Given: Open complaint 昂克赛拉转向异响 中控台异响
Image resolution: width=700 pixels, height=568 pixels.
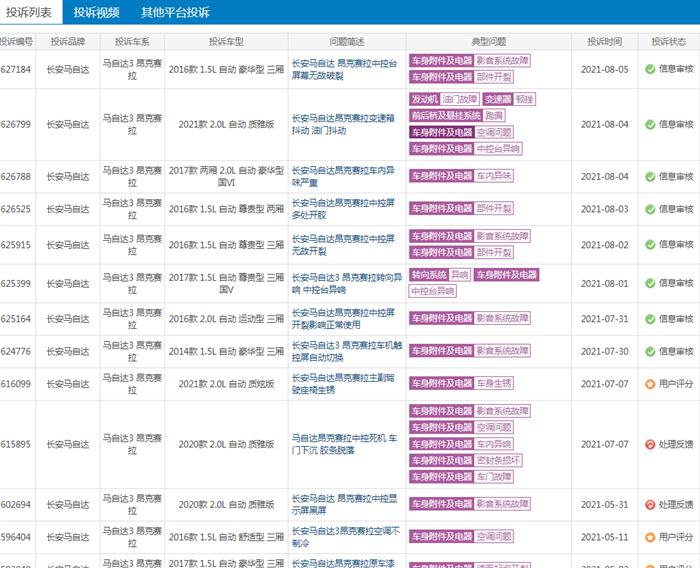Looking at the screenshot, I should tap(347, 284).
